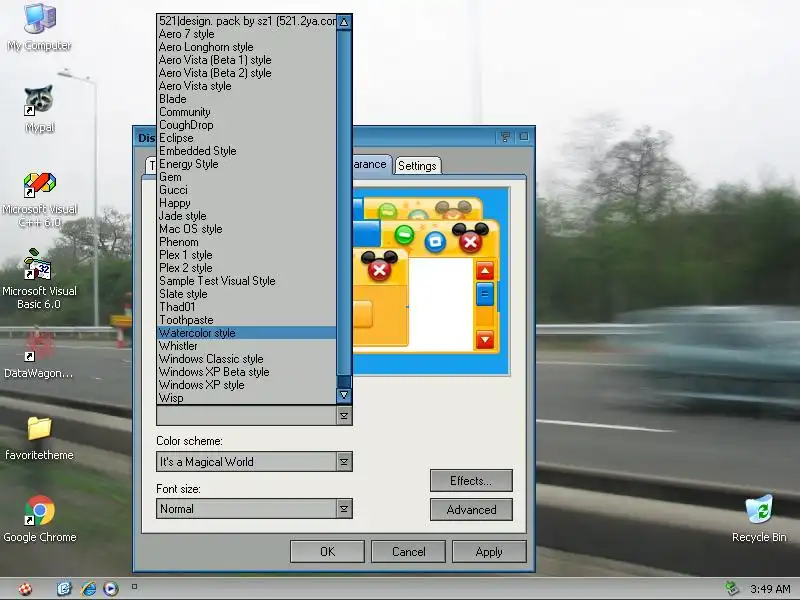The height and width of the screenshot is (600, 800).
Task: Launch Internet Explorer from quick launch
Action: pos(88,589)
